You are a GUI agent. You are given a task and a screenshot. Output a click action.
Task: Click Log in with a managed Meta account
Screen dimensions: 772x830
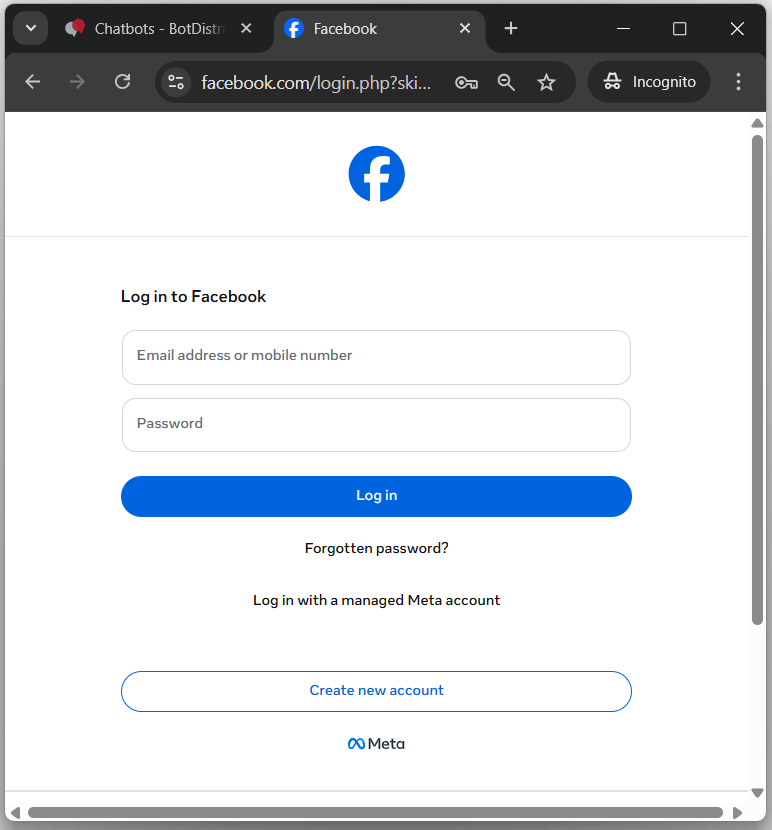[x=376, y=600]
